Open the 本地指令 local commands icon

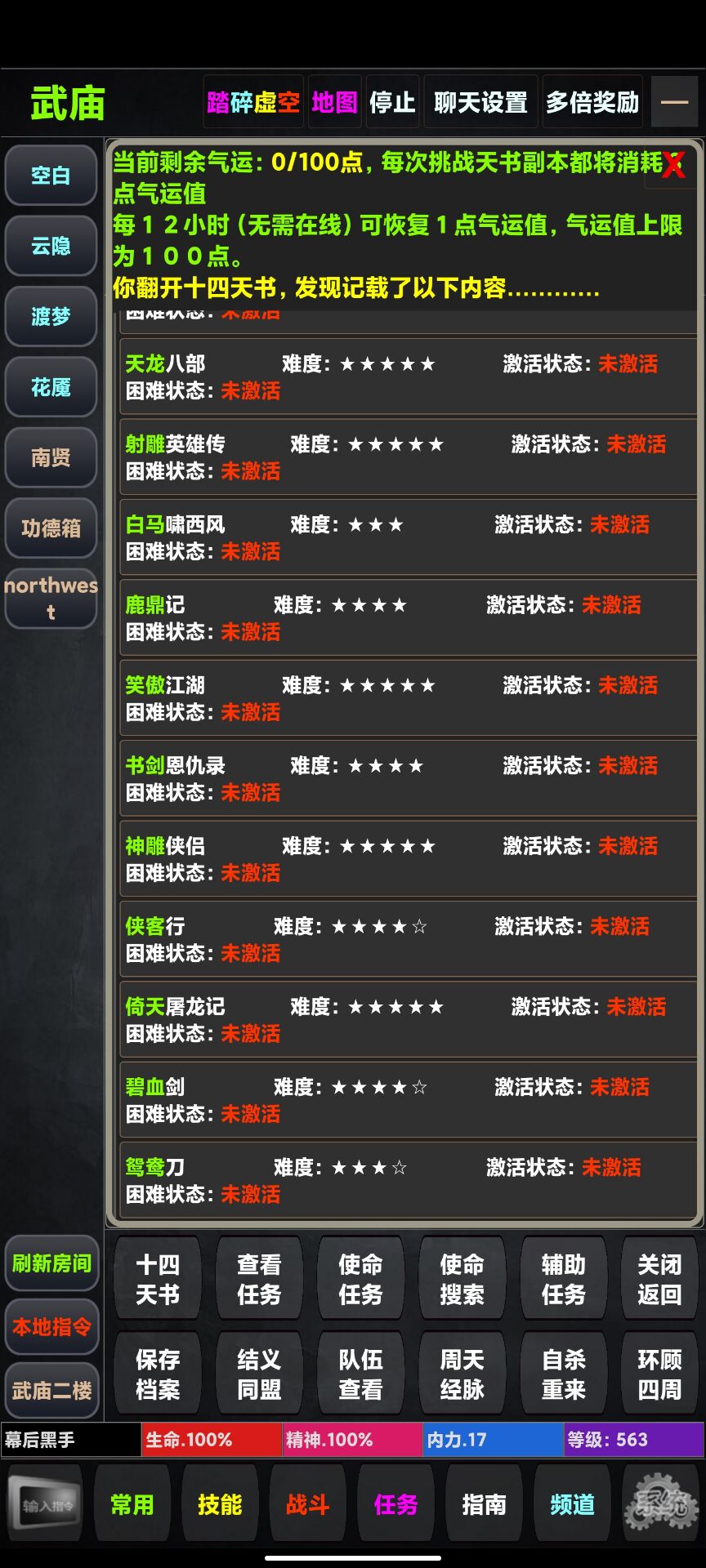[51, 1328]
